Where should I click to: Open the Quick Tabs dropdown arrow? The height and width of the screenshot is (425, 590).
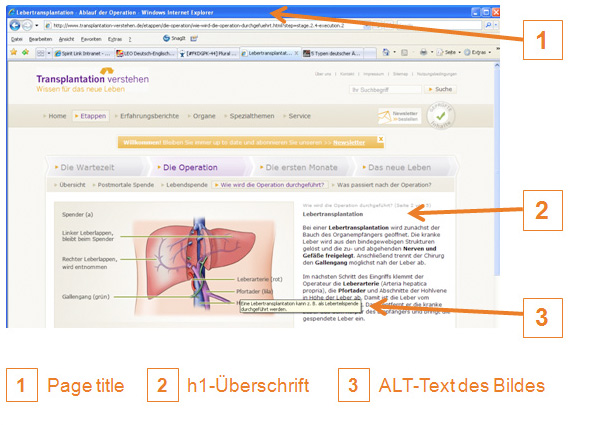click(49, 53)
